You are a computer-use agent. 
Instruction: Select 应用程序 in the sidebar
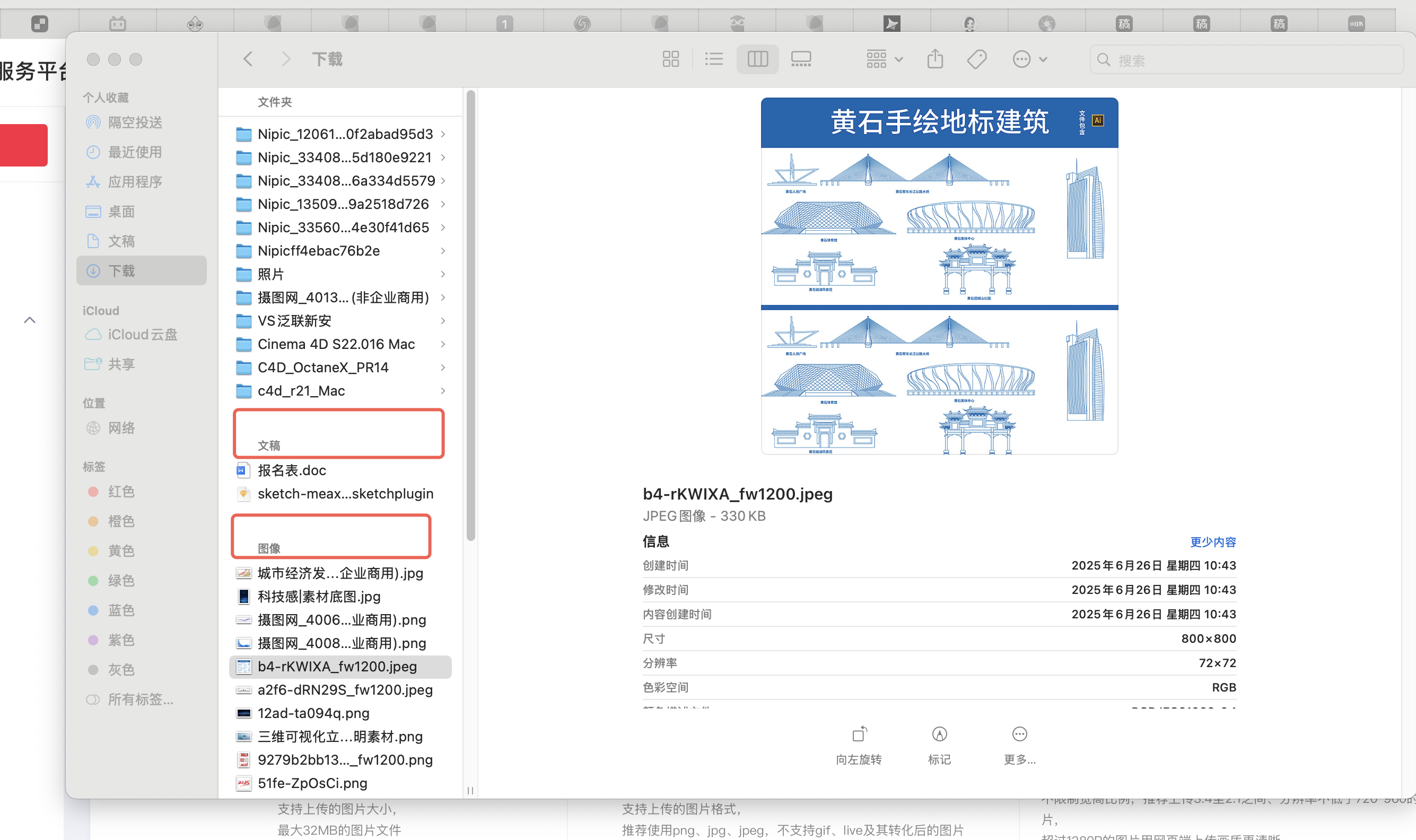135,182
